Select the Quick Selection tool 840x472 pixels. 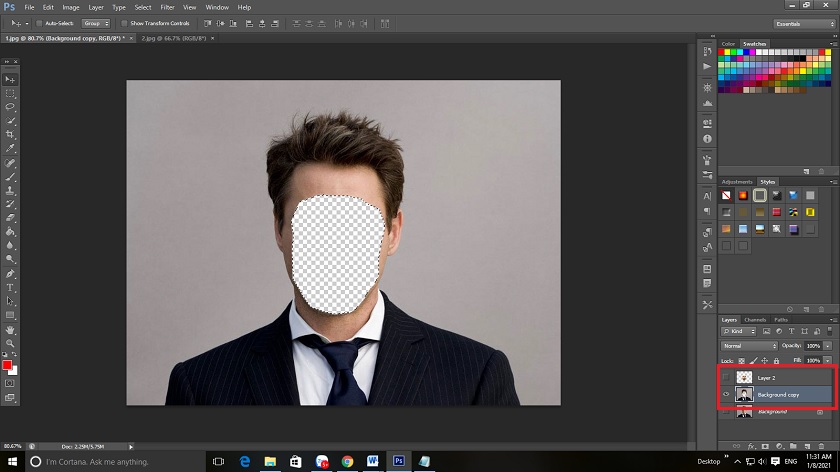click(10, 121)
